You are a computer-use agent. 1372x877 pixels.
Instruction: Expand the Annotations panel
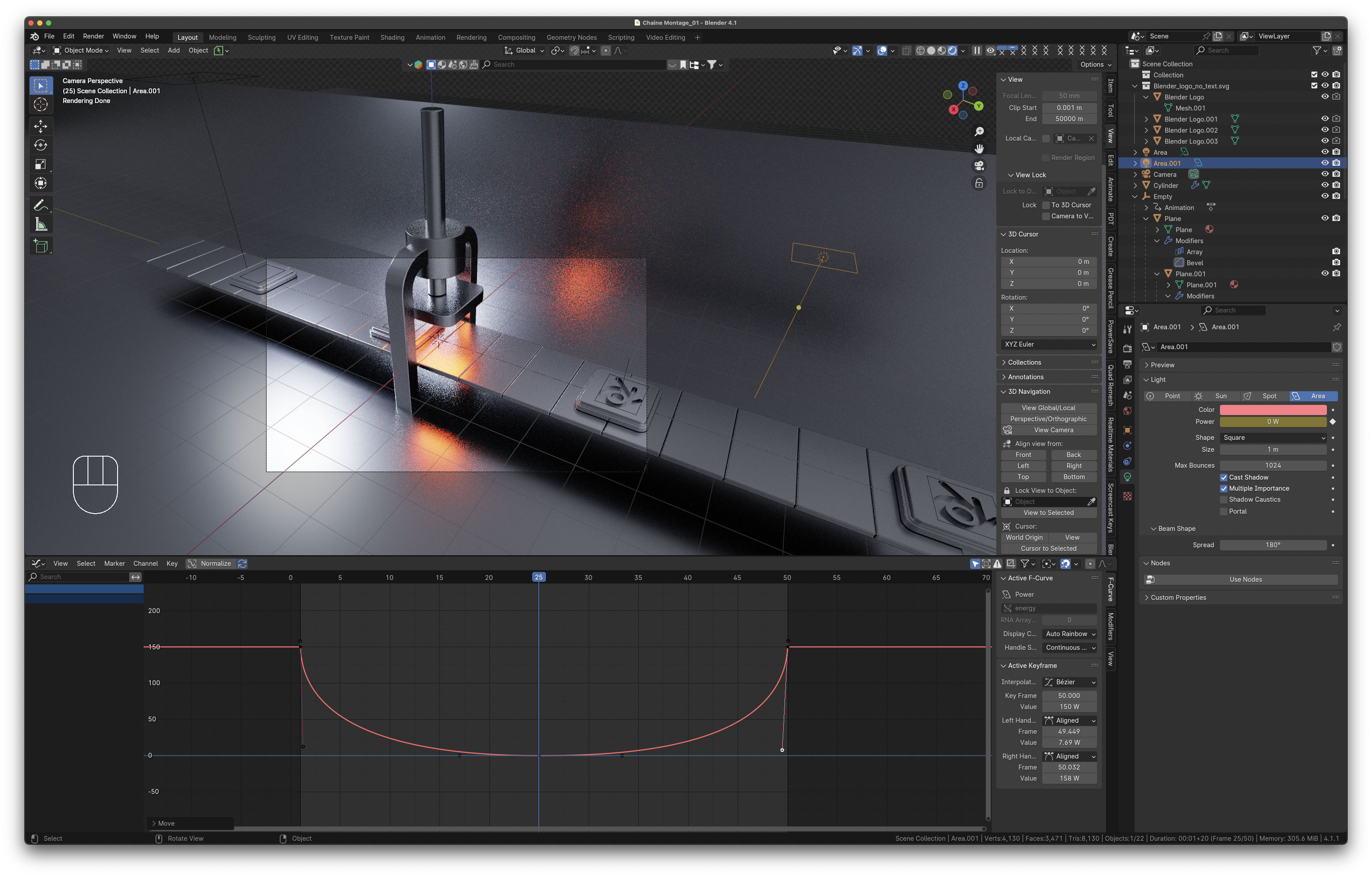coord(1048,377)
